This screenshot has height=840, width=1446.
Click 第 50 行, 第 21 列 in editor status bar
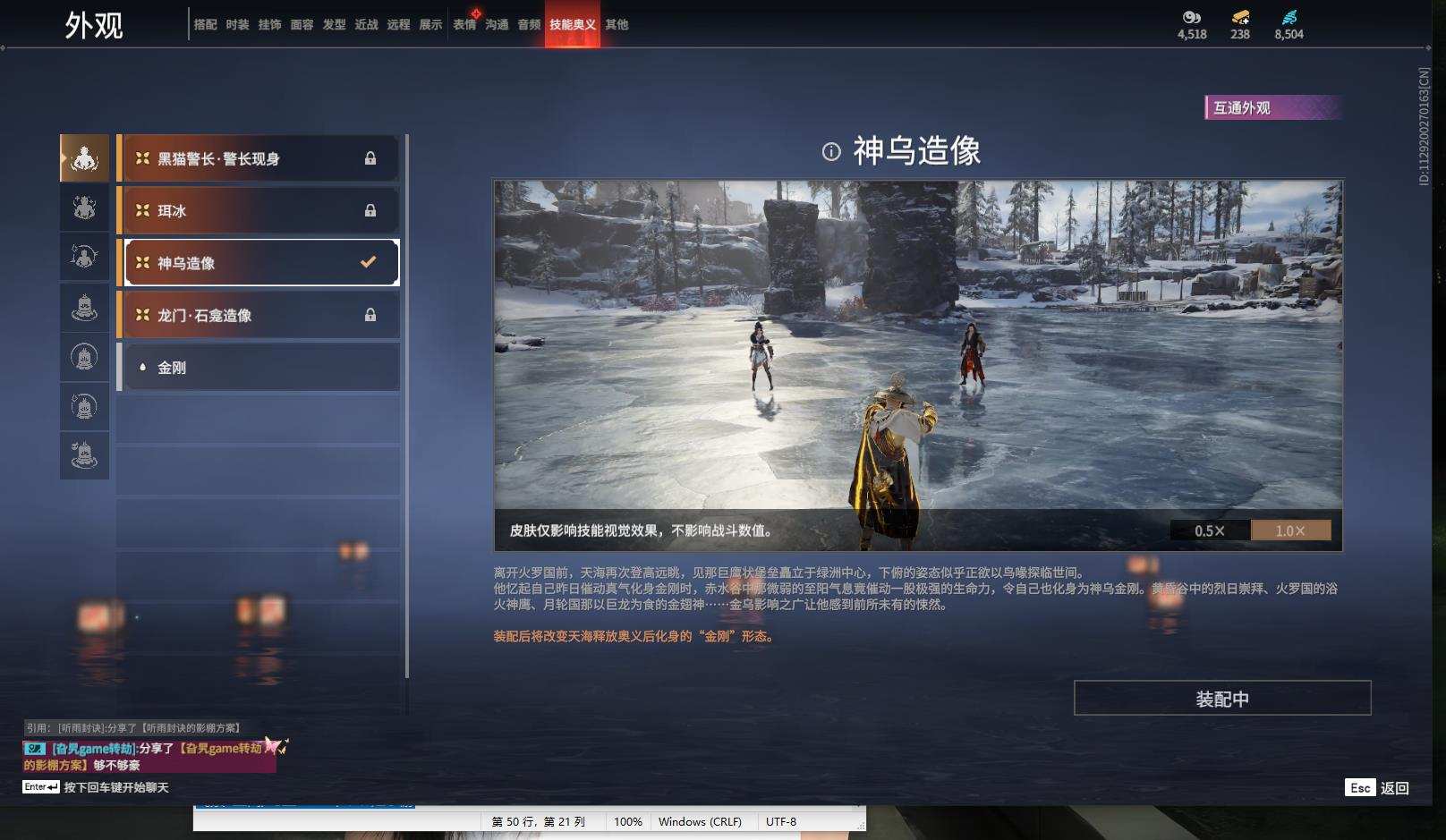pos(539,821)
